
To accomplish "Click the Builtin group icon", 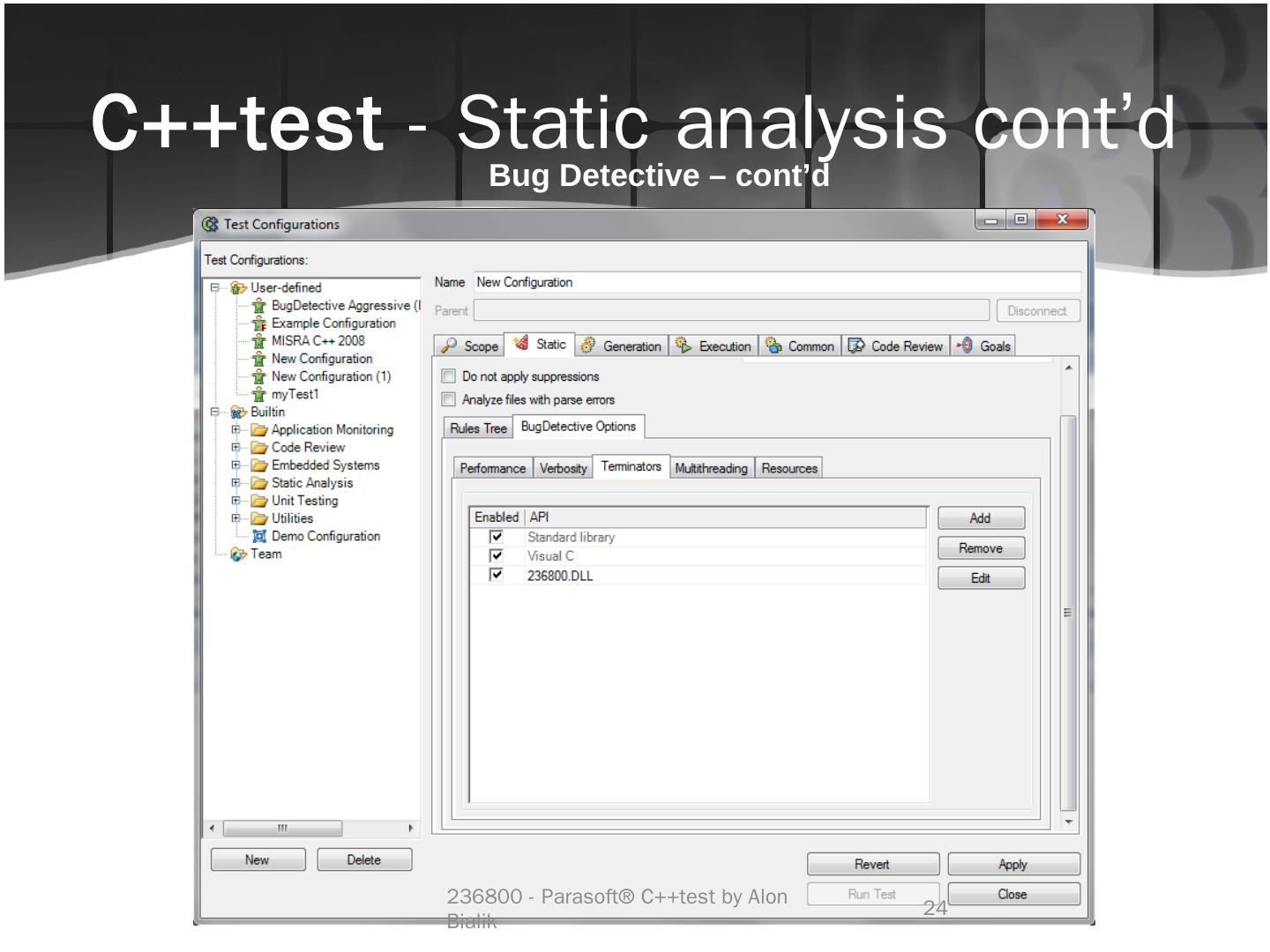I will click(238, 412).
